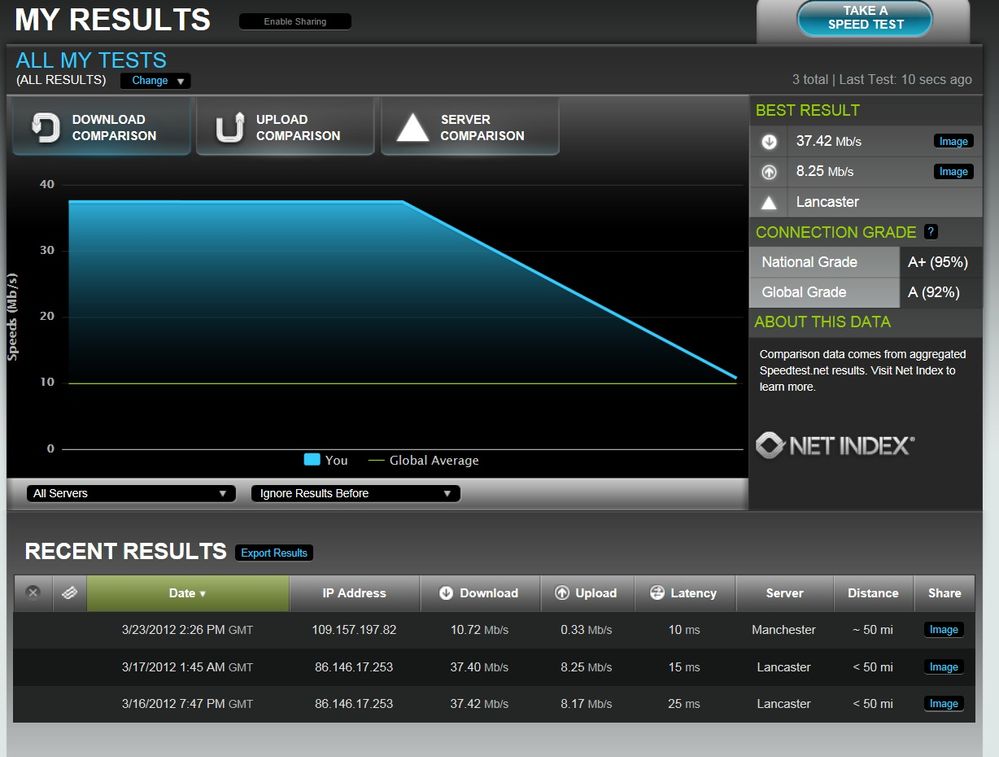The image size is (999, 757).
Task: Click the Server Comparison triangle icon
Action: pos(413,127)
